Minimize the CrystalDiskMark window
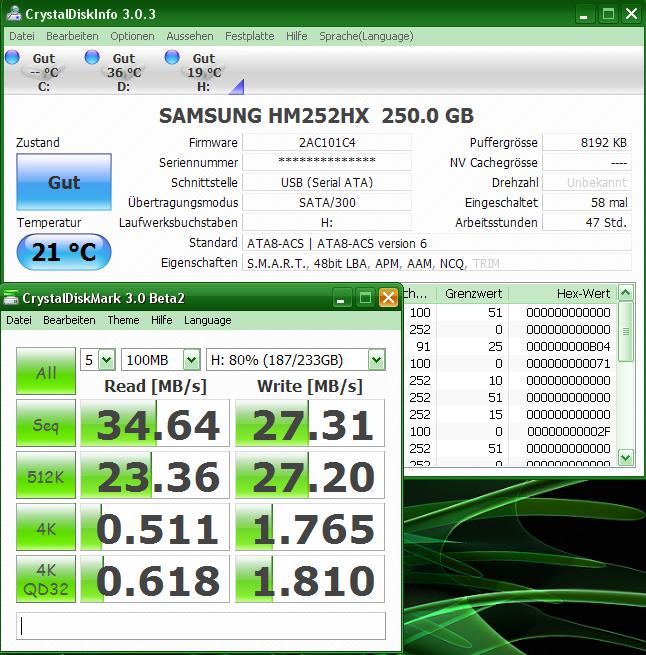646x655 pixels. coord(341,298)
